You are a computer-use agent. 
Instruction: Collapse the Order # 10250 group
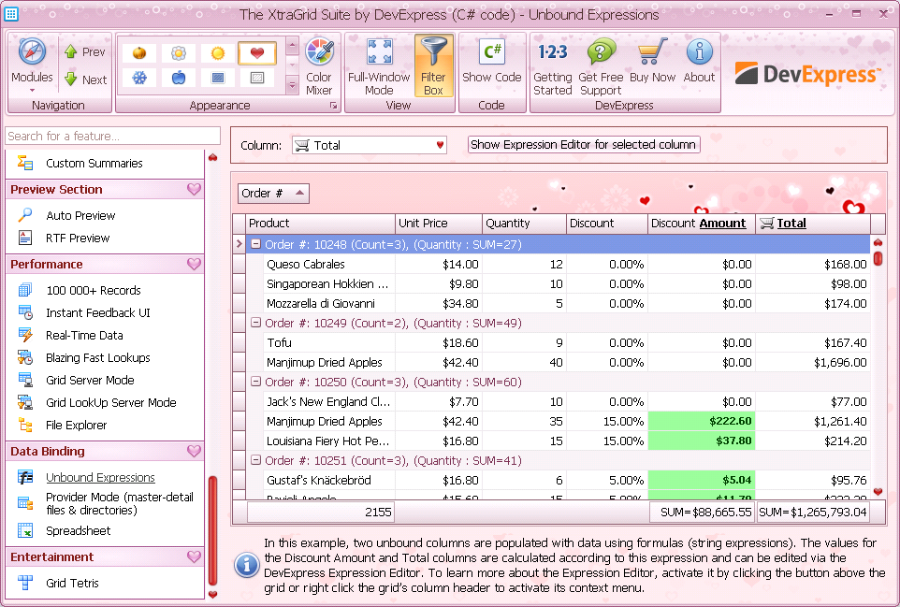(256, 382)
